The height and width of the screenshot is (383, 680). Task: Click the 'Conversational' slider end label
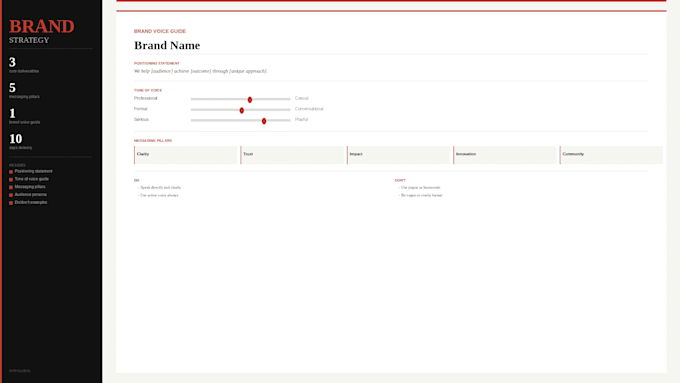[309, 109]
